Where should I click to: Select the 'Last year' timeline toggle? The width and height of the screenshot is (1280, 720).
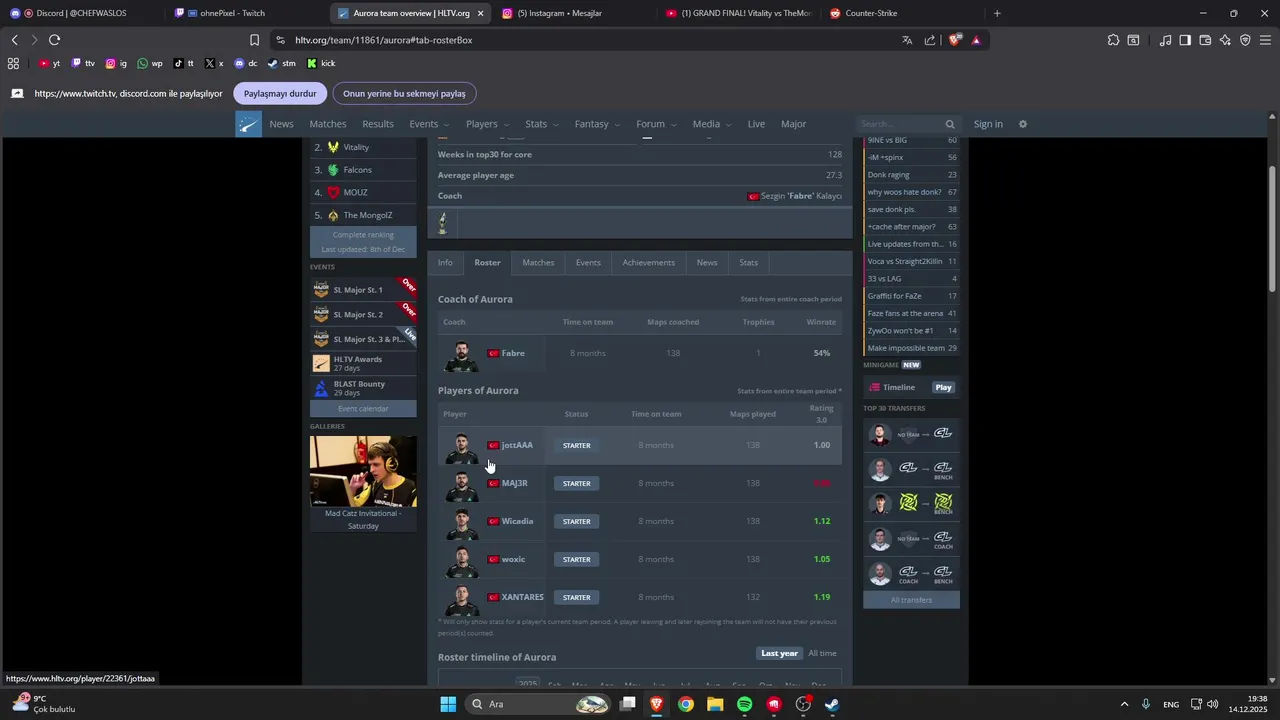point(779,653)
